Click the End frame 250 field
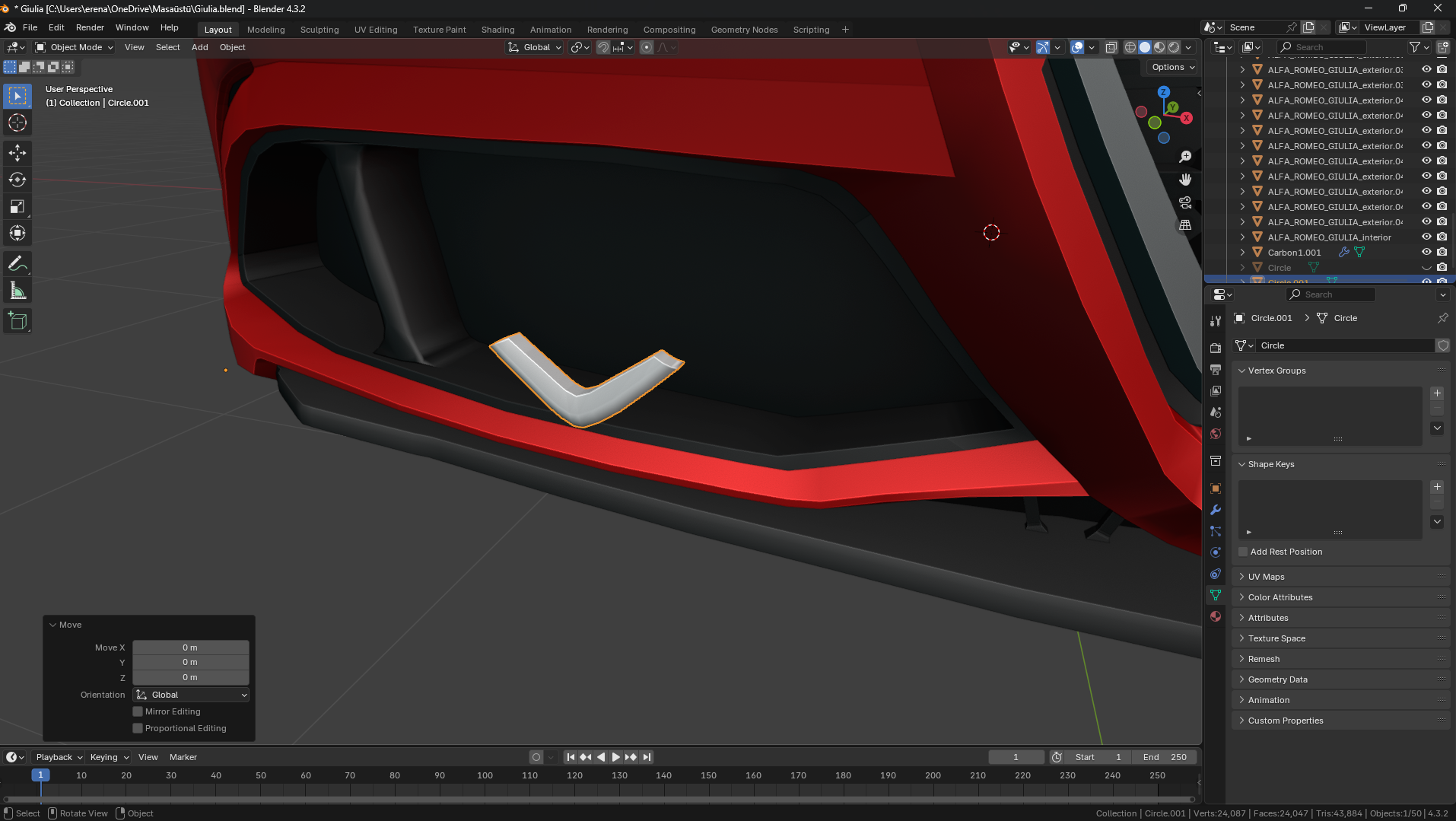 point(1165,757)
